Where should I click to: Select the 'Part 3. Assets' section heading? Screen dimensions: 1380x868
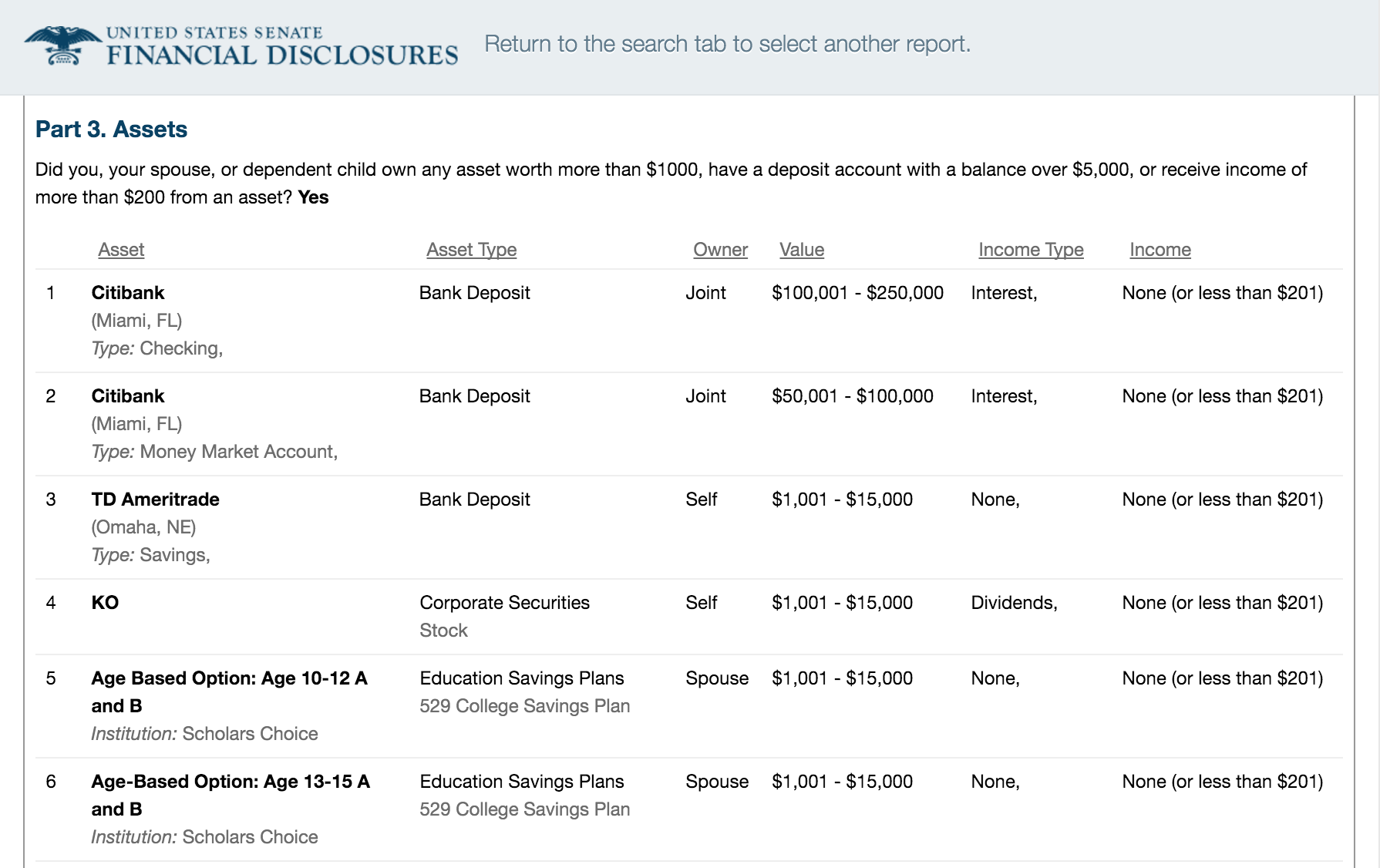111,129
